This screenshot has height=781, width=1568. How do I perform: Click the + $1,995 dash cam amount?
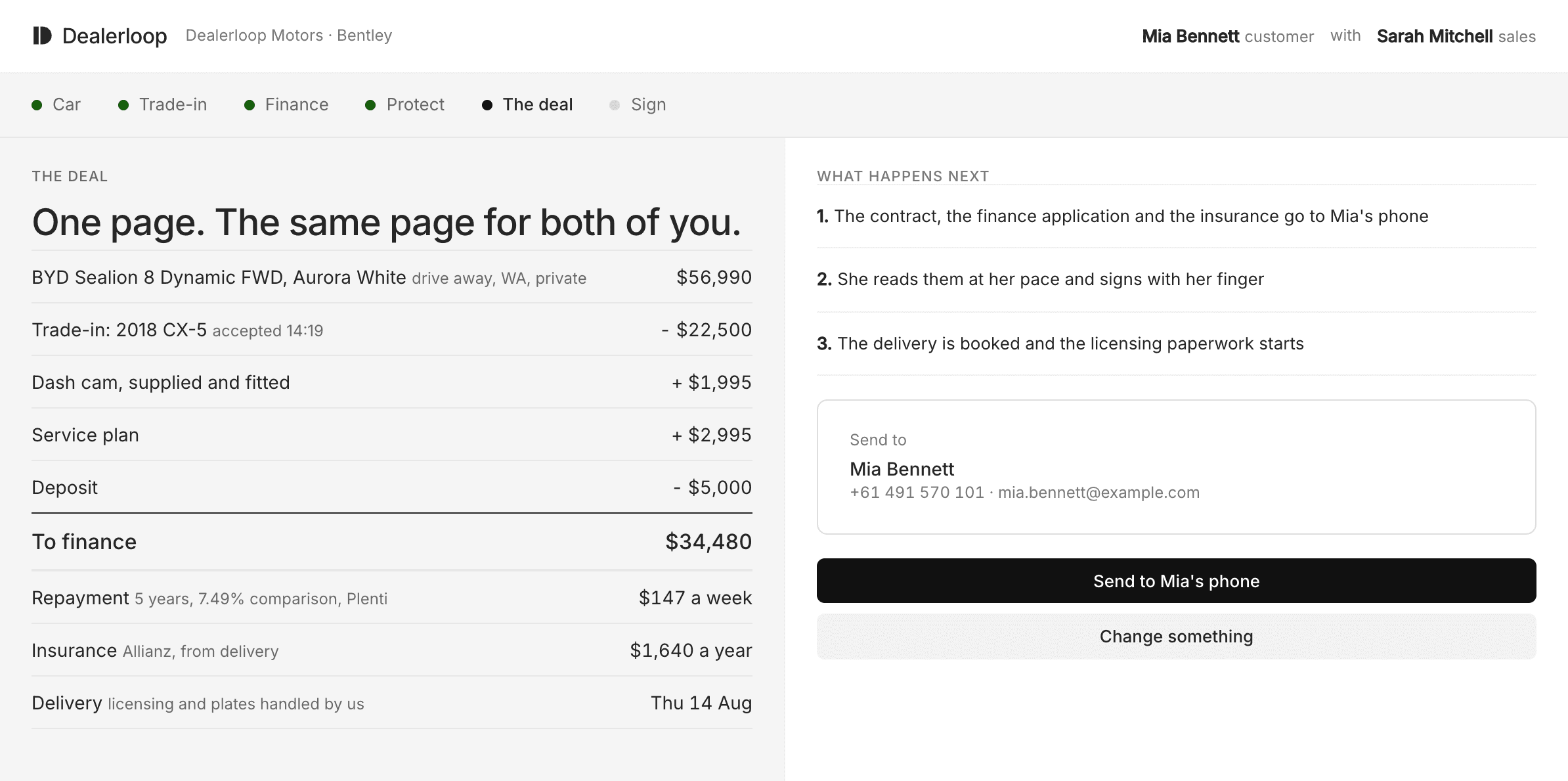pos(712,382)
